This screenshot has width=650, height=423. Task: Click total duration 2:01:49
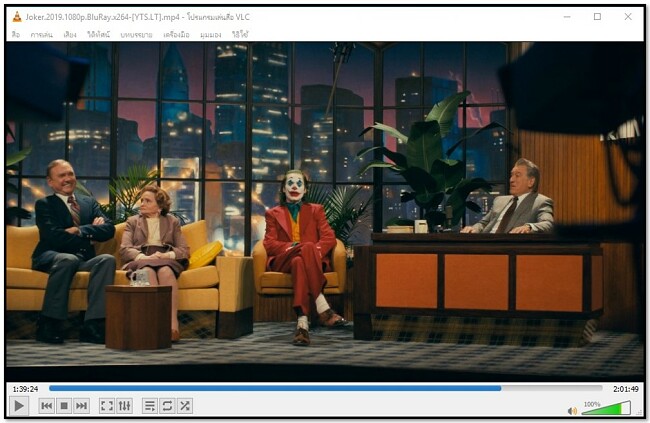[626, 389]
